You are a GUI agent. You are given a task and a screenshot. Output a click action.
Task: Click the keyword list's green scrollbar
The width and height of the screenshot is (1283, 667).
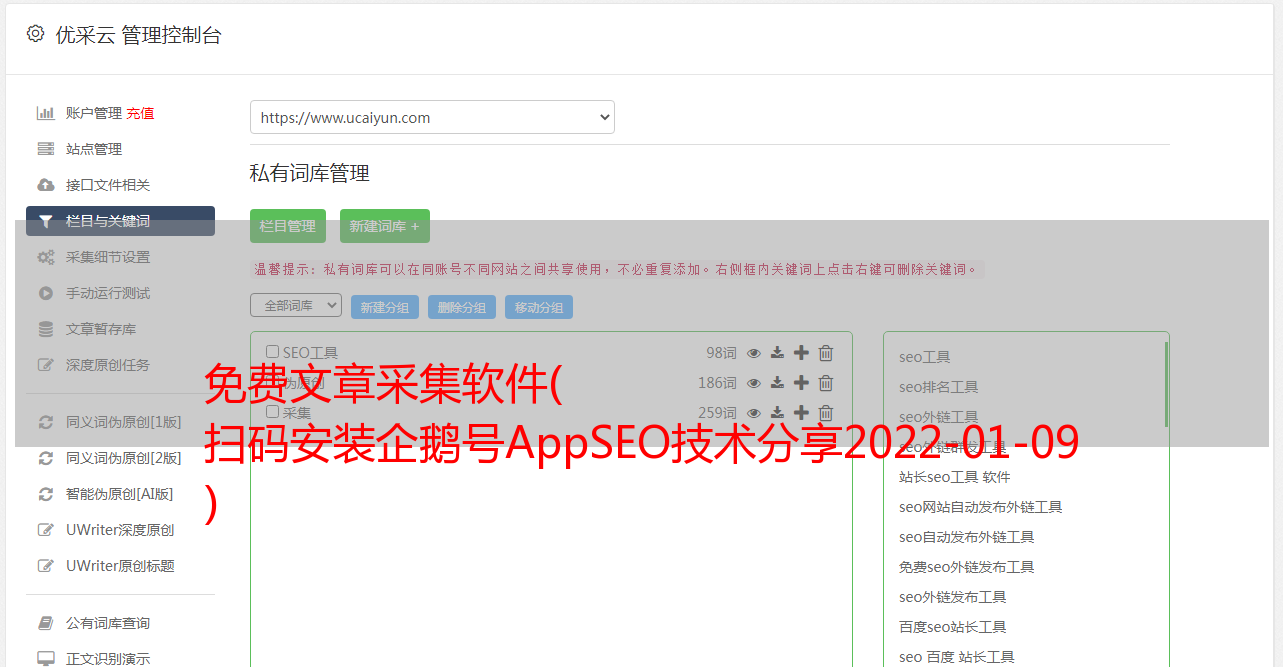1166,385
